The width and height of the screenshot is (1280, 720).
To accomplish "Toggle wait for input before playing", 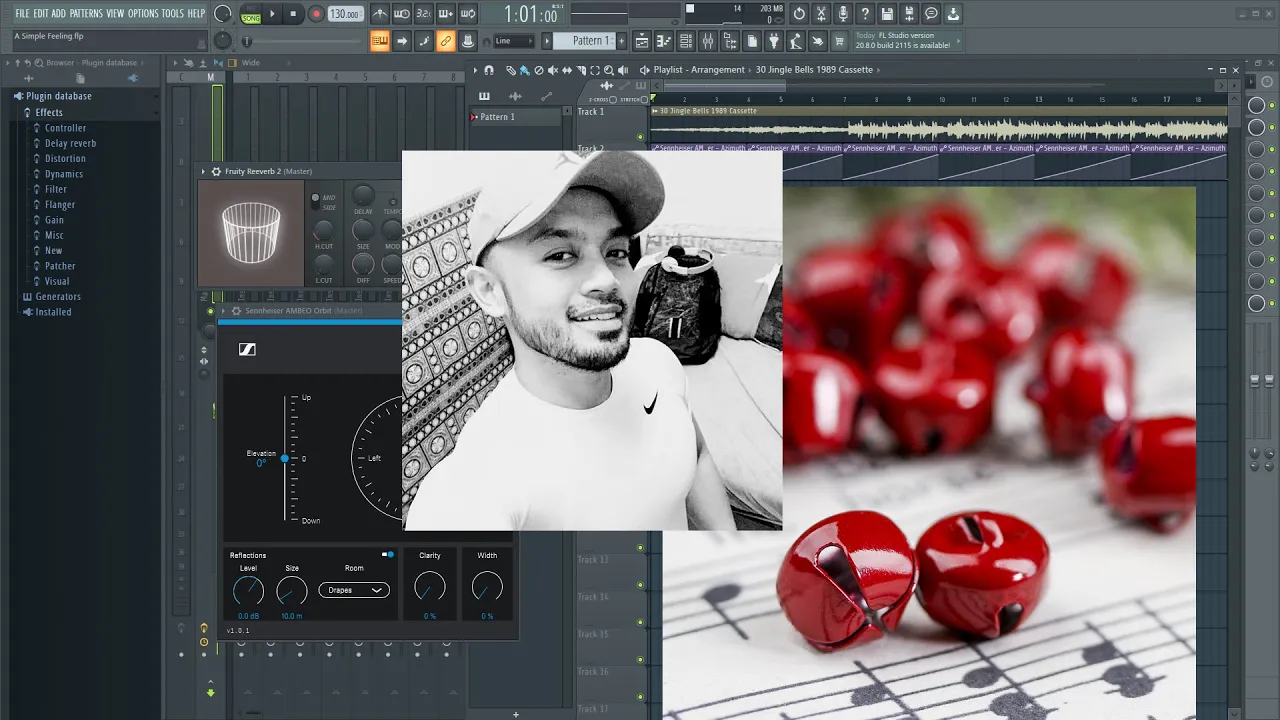I will coord(402,14).
